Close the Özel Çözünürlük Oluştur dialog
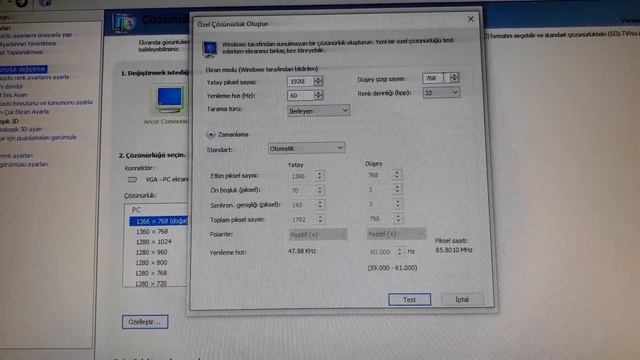Screen dimensions: 640x360 (x=470, y=19)
